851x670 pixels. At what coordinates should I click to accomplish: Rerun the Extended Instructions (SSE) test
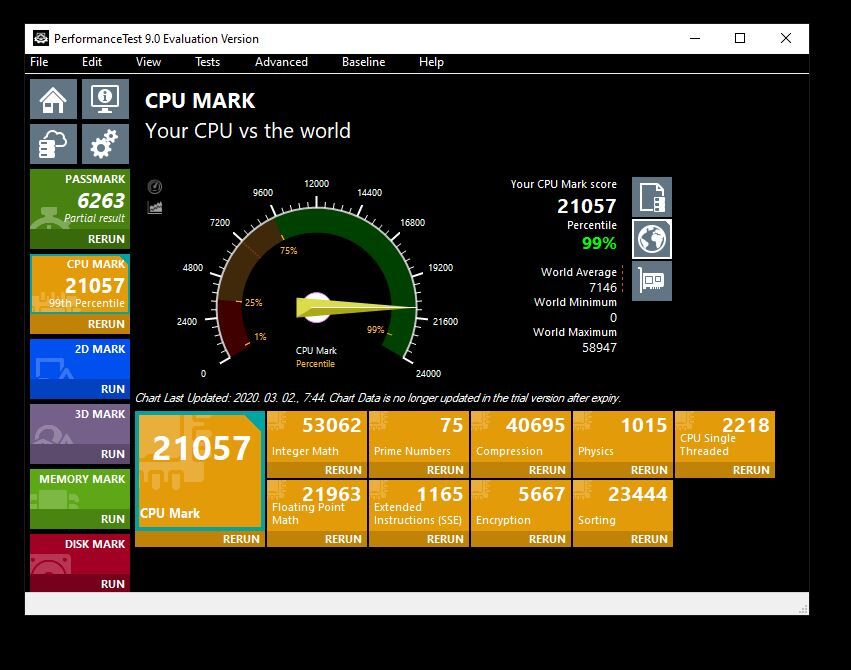click(419, 539)
